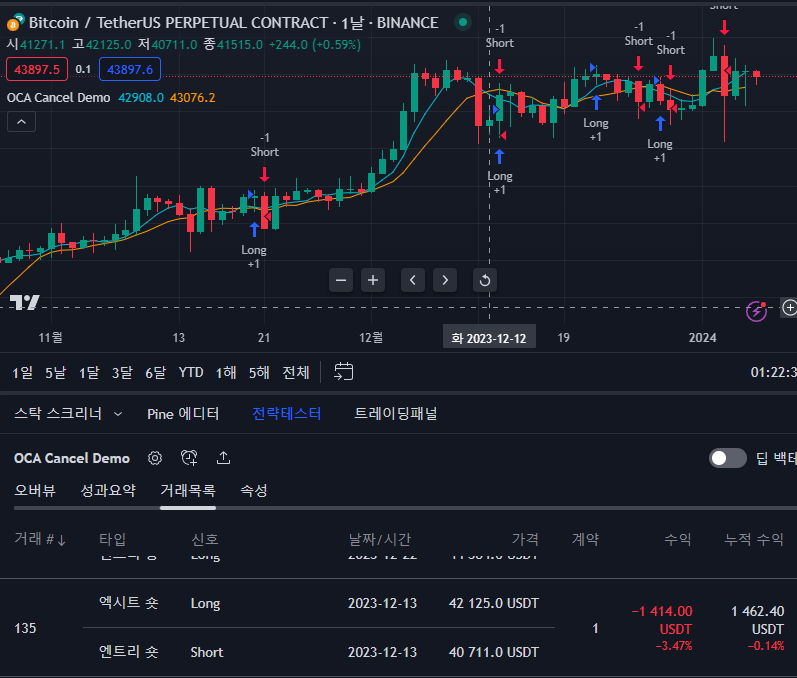This screenshot has height=678, width=797.
Task: Select the 거래목록 trade list tab
Action: 188,490
